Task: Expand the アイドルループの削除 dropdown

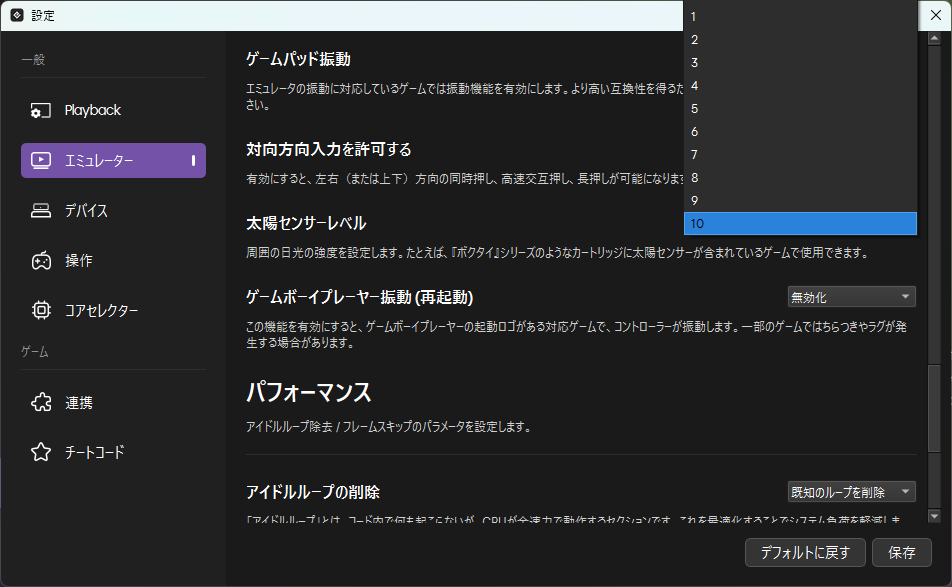Action: (x=851, y=492)
